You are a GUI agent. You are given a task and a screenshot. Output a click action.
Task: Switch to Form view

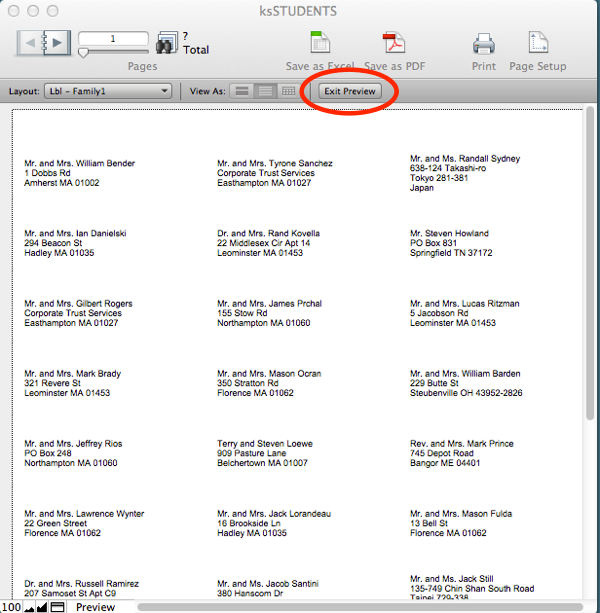[x=241, y=91]
